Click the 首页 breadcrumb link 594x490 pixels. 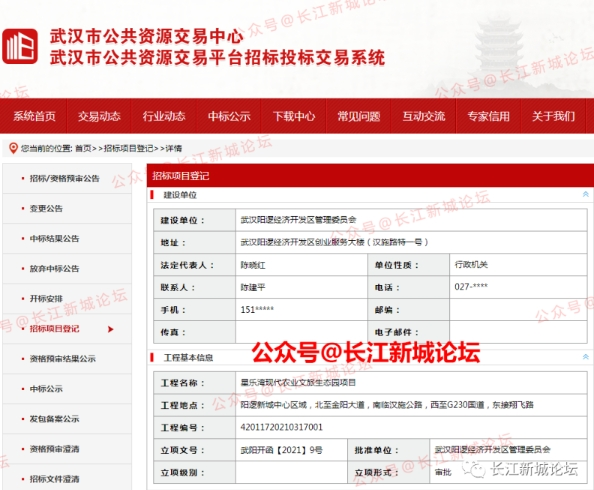(83, 149)
